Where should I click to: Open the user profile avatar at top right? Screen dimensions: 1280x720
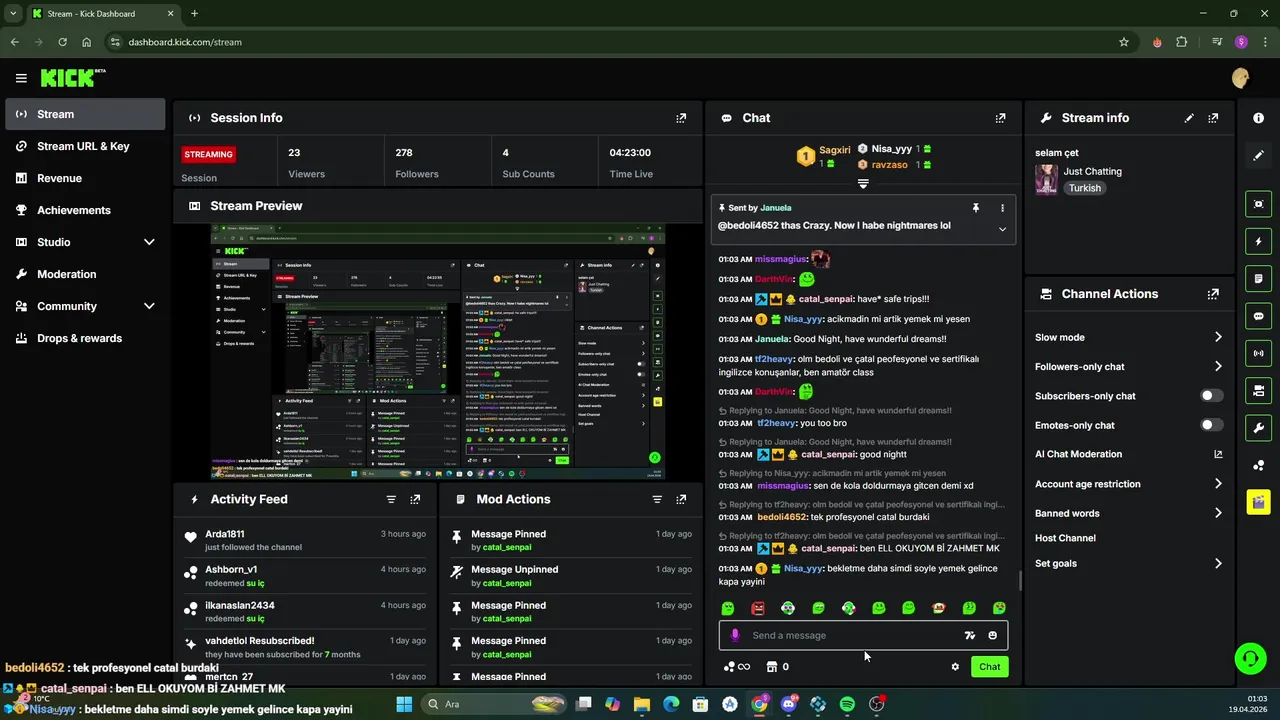coord(1241,78)
